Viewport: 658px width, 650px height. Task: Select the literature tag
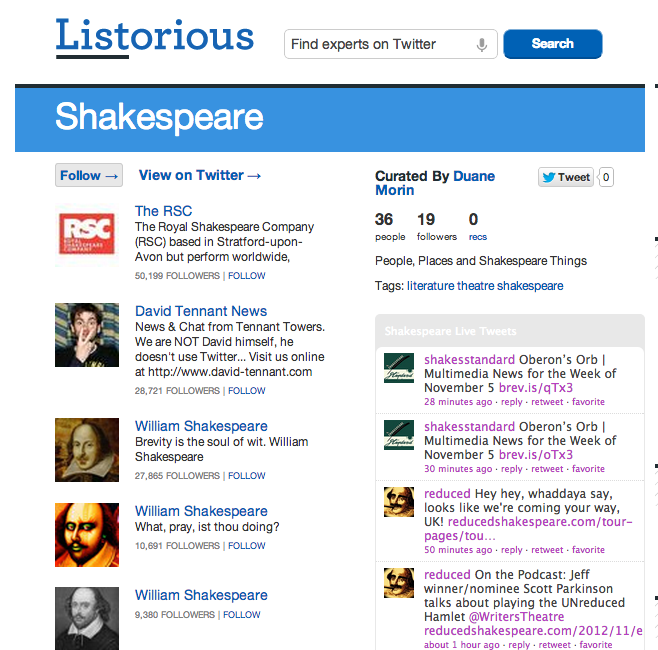pos(431,286)
